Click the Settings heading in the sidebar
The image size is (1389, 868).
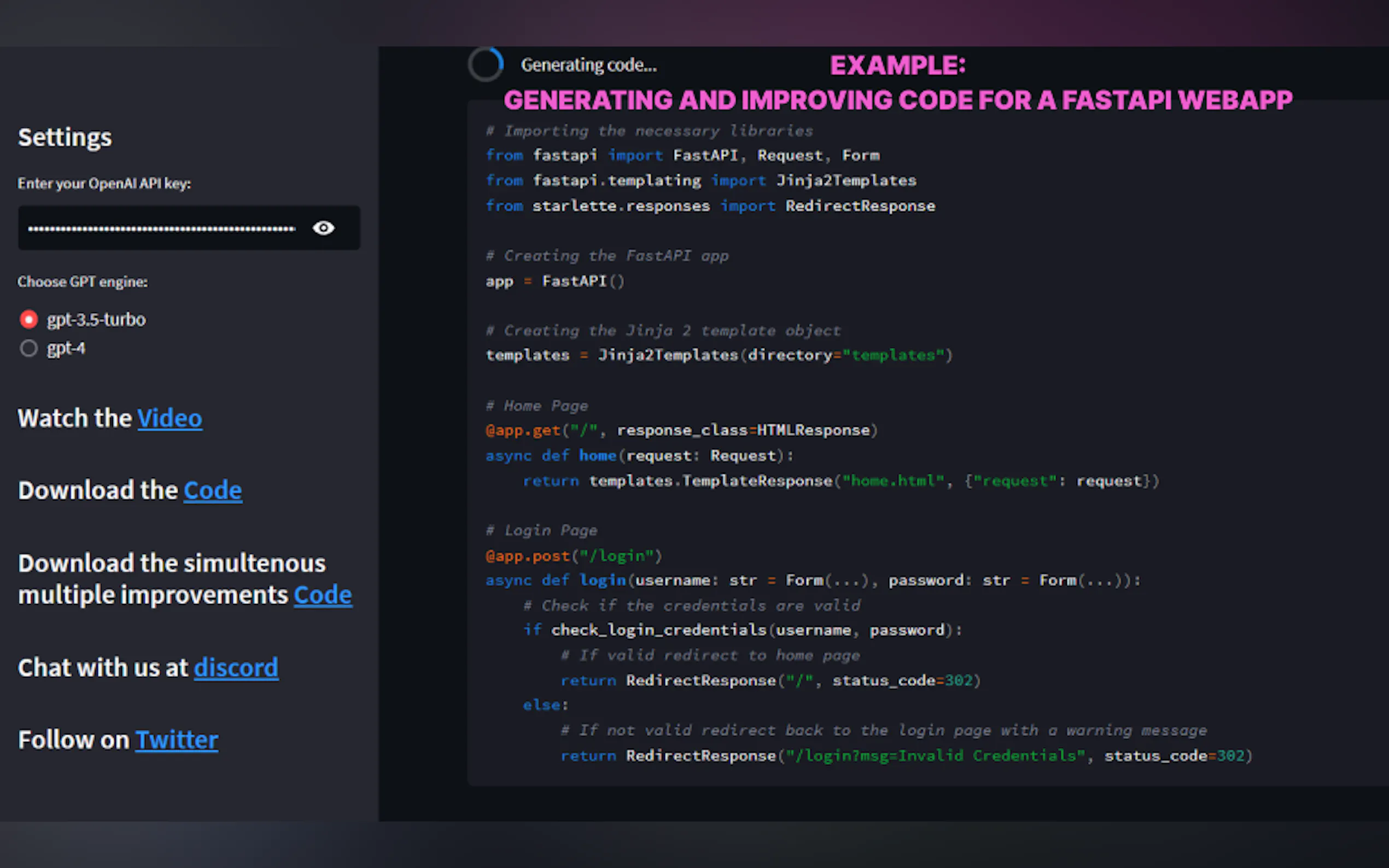click(65, 138)
